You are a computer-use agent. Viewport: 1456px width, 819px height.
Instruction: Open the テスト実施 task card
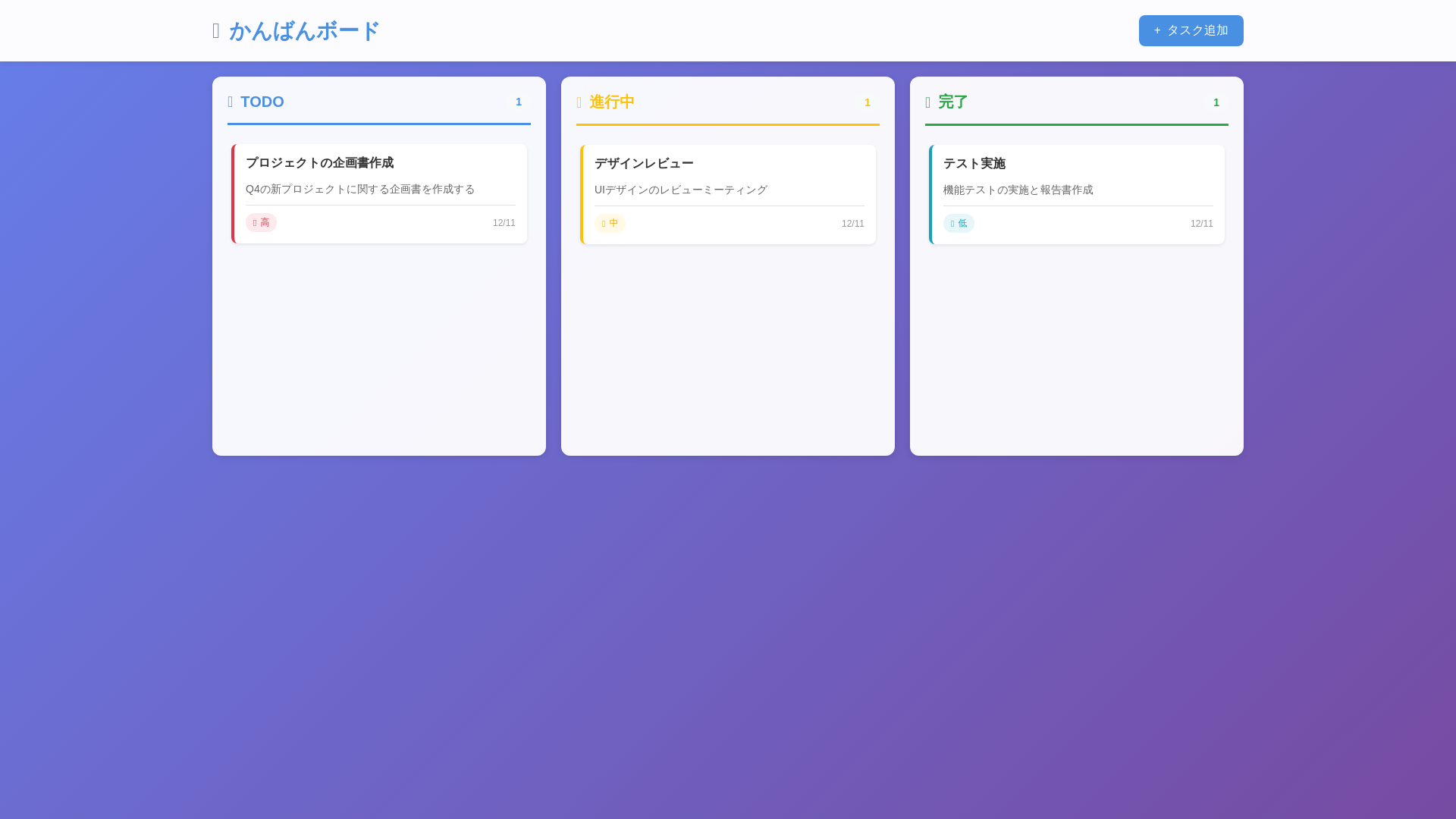[x=1077, y=194]
